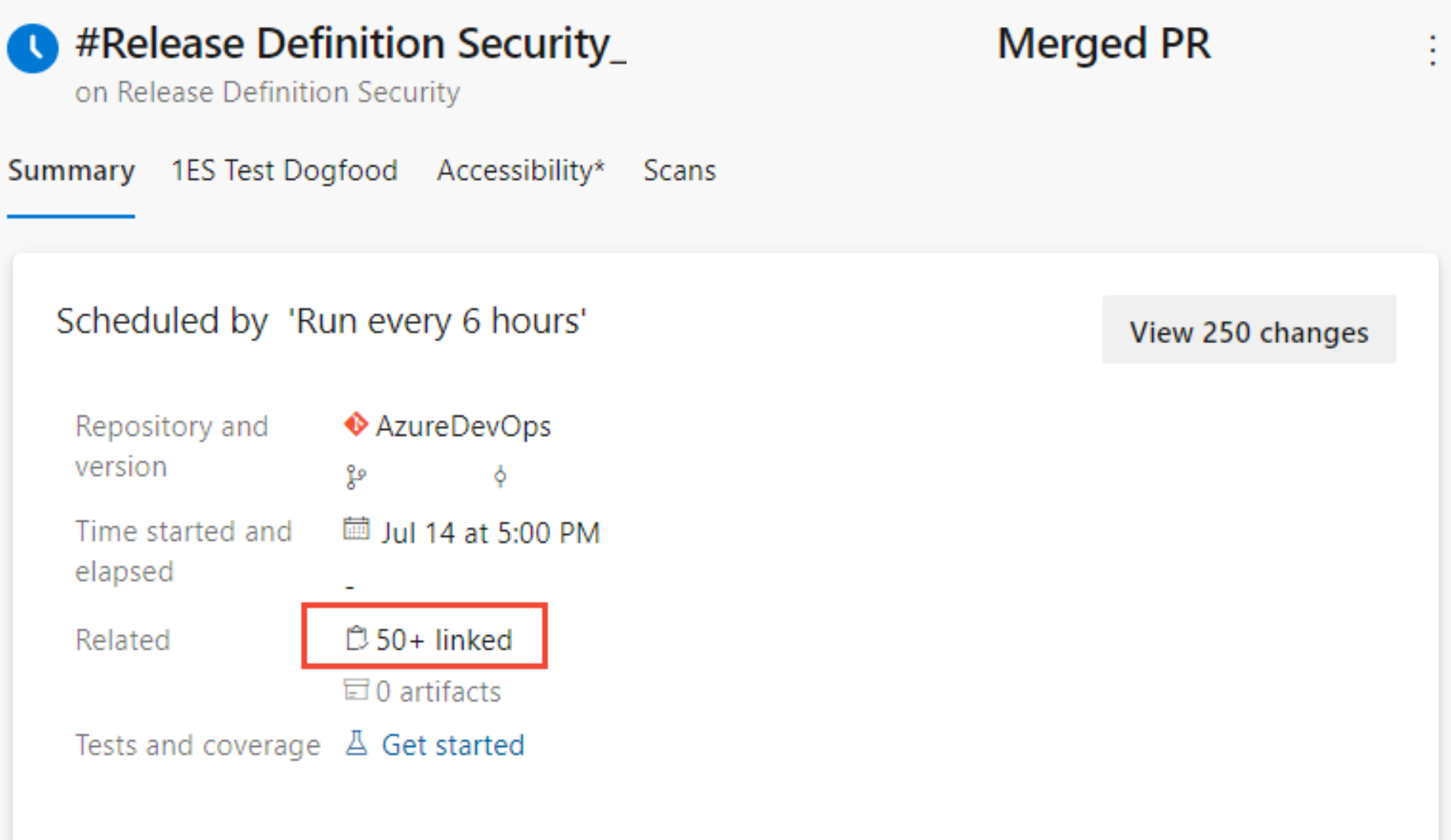
Task: Select the Summary tab
Action: [71, 170]
